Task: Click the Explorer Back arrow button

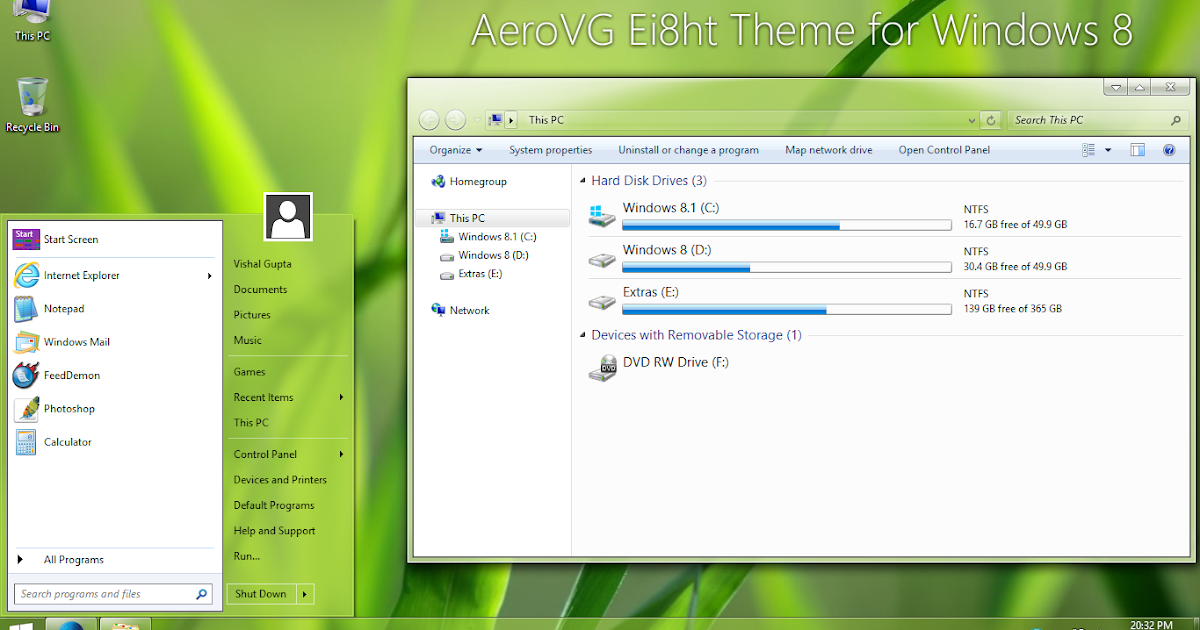Action: coord(429,120)
